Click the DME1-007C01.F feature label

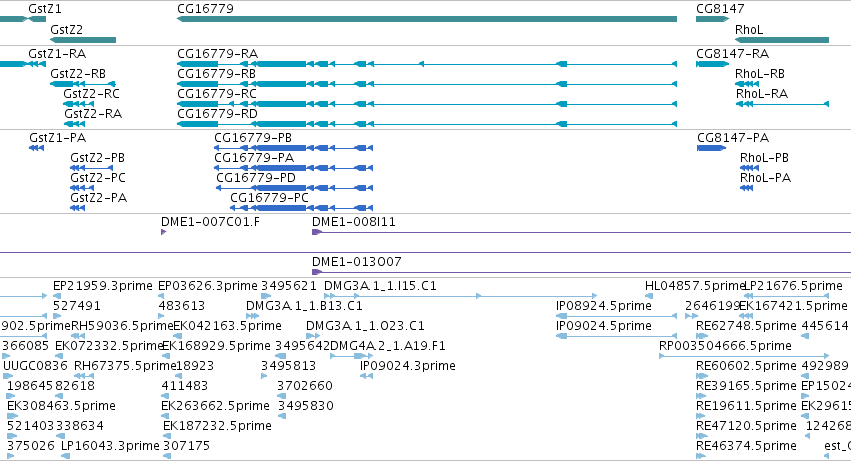[210, 222]
